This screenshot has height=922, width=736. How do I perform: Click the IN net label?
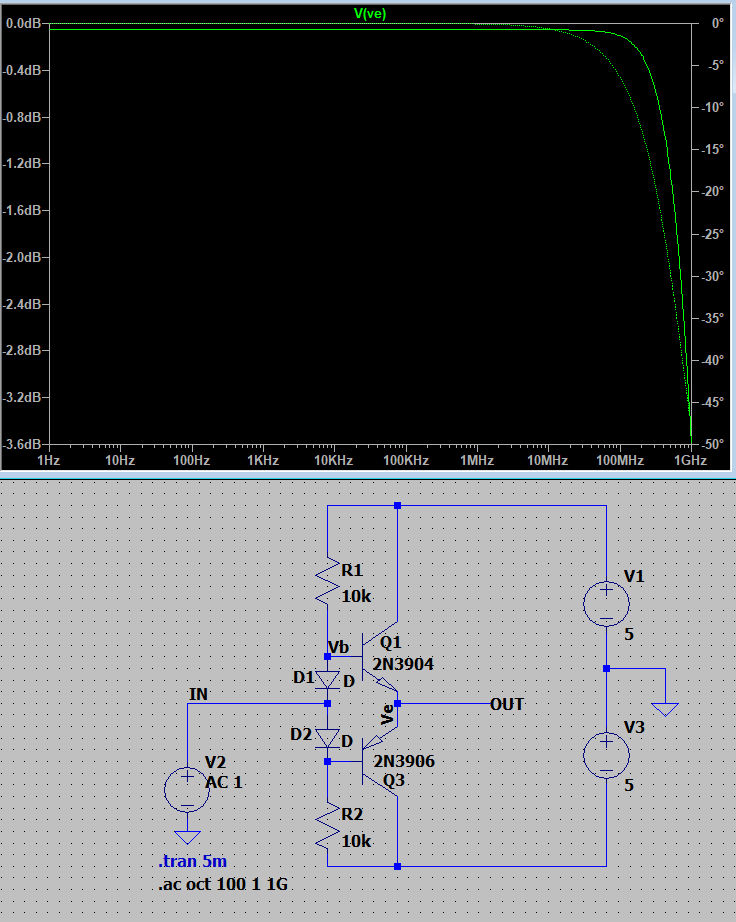200,694
